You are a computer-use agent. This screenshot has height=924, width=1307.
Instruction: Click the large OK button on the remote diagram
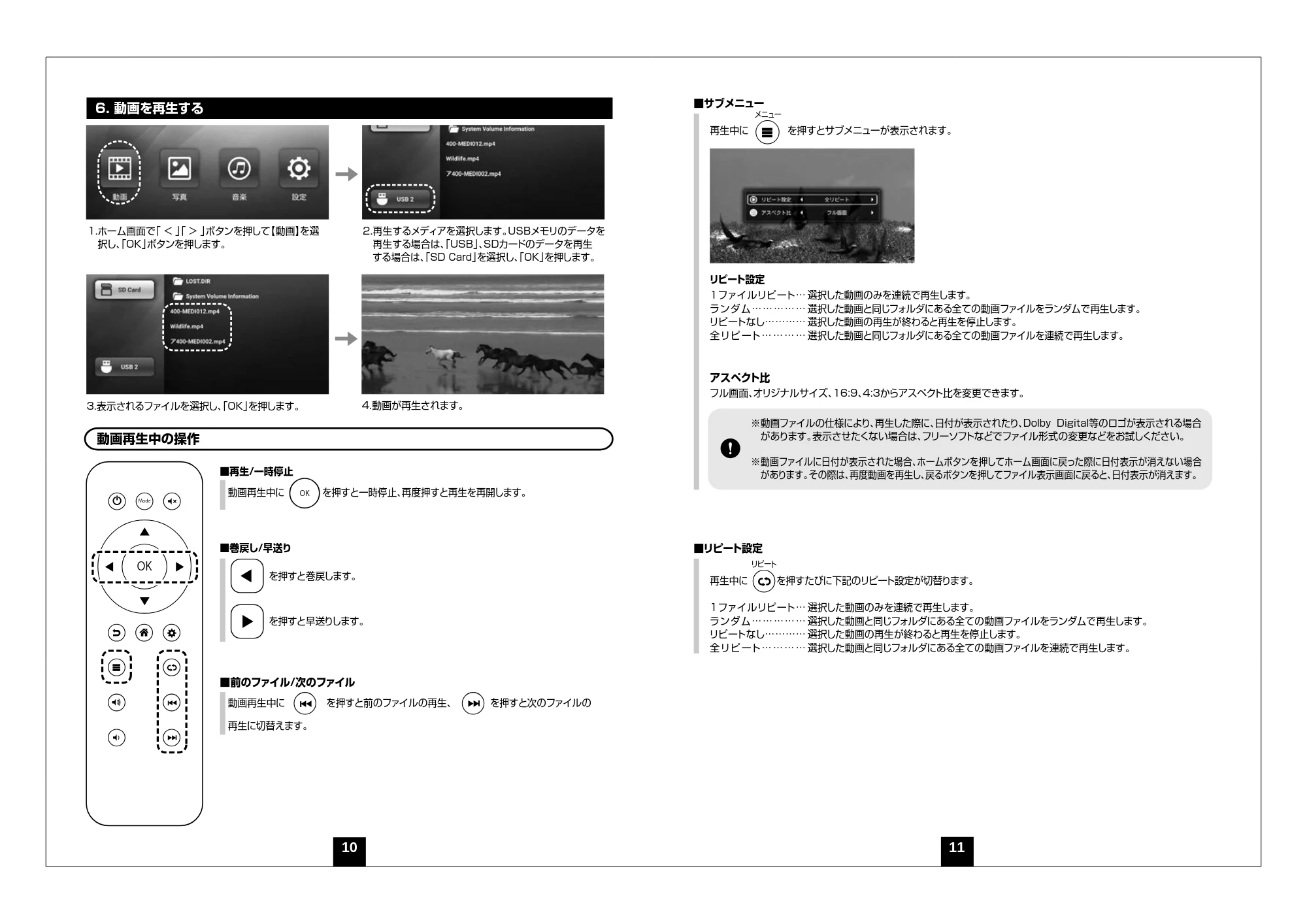click(144, 567)
